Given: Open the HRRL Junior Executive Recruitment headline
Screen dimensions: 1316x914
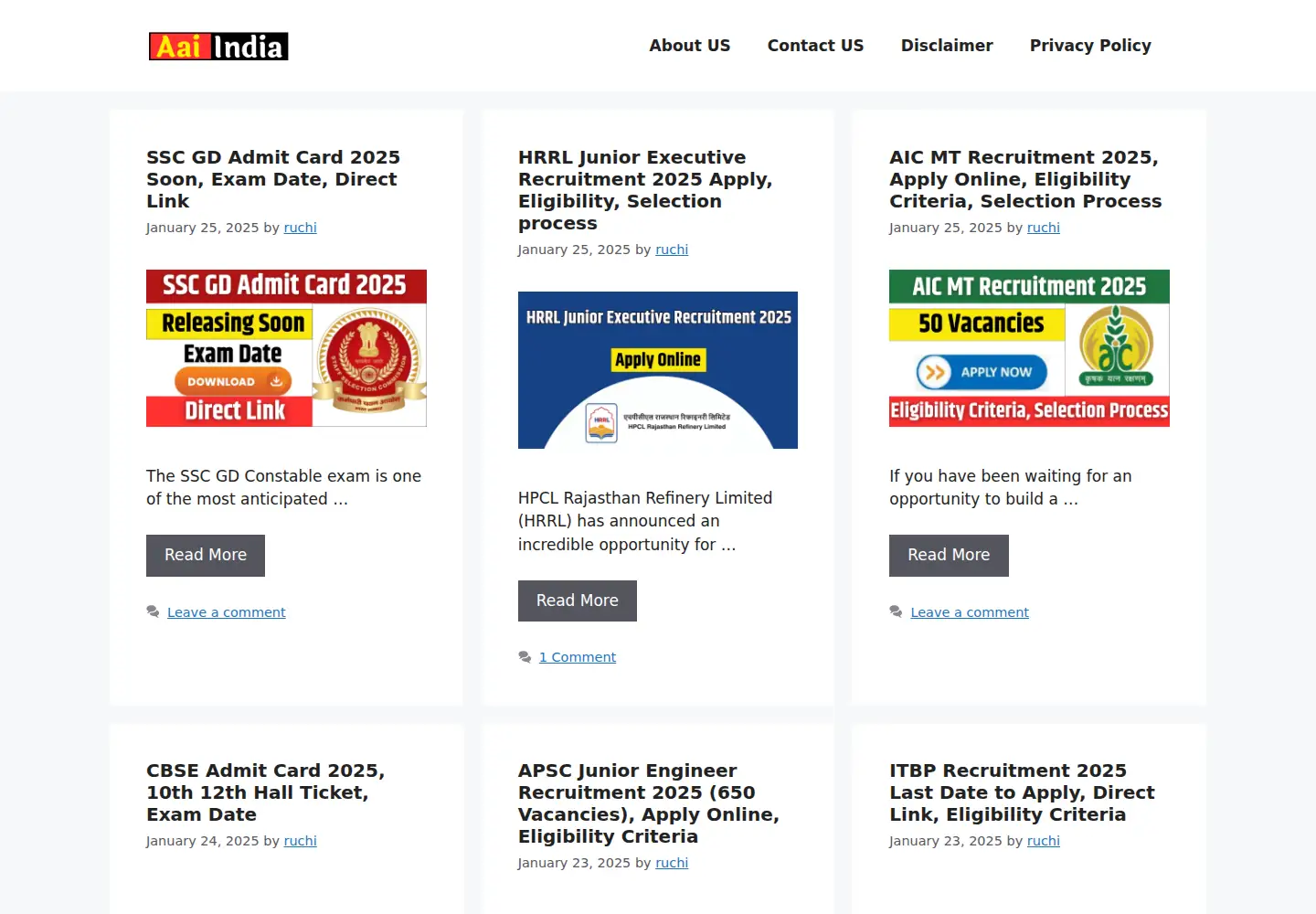Looking at the screenshot, I should pyautogui.click(x=645, y=190).
